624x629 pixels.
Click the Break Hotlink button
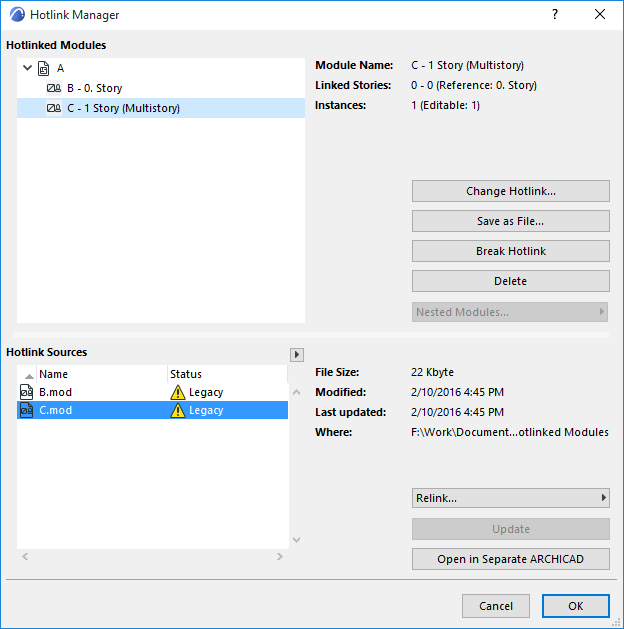(510, 251)
